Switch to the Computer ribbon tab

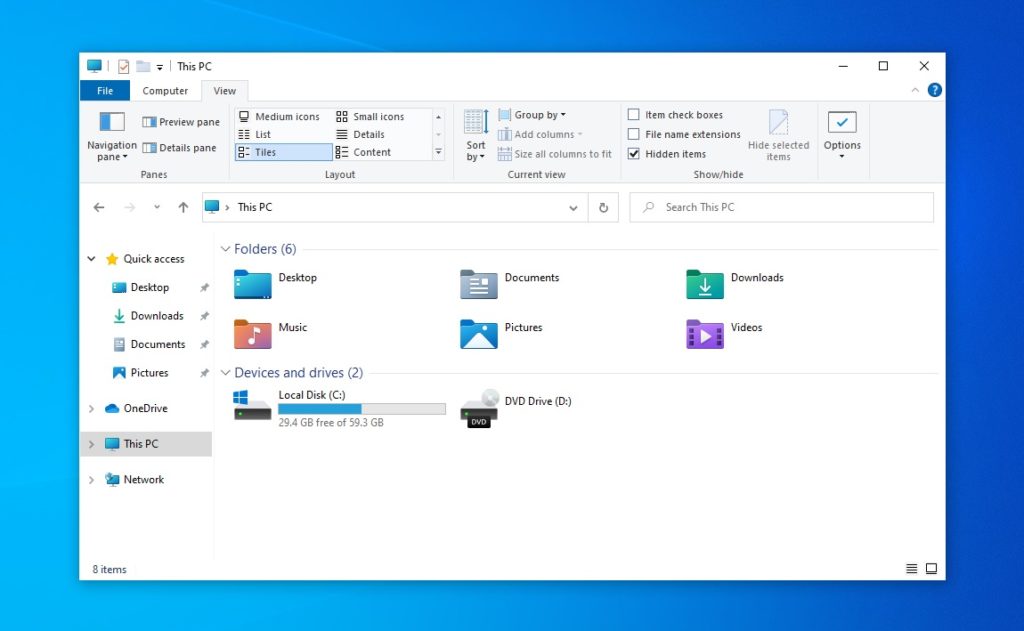[165, 90]
